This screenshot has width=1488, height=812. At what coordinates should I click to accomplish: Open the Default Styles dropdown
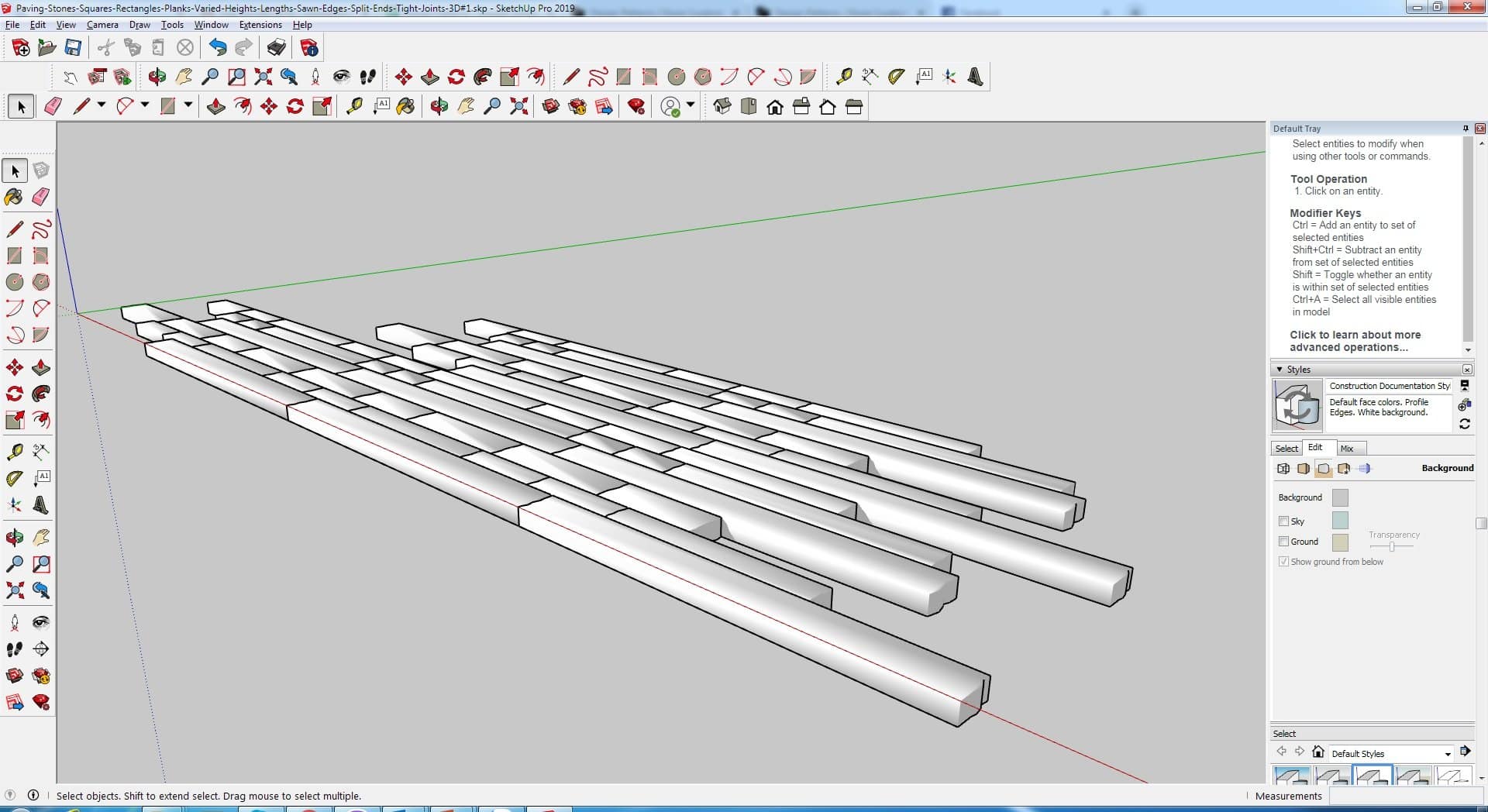click(x=1447, y=754)
